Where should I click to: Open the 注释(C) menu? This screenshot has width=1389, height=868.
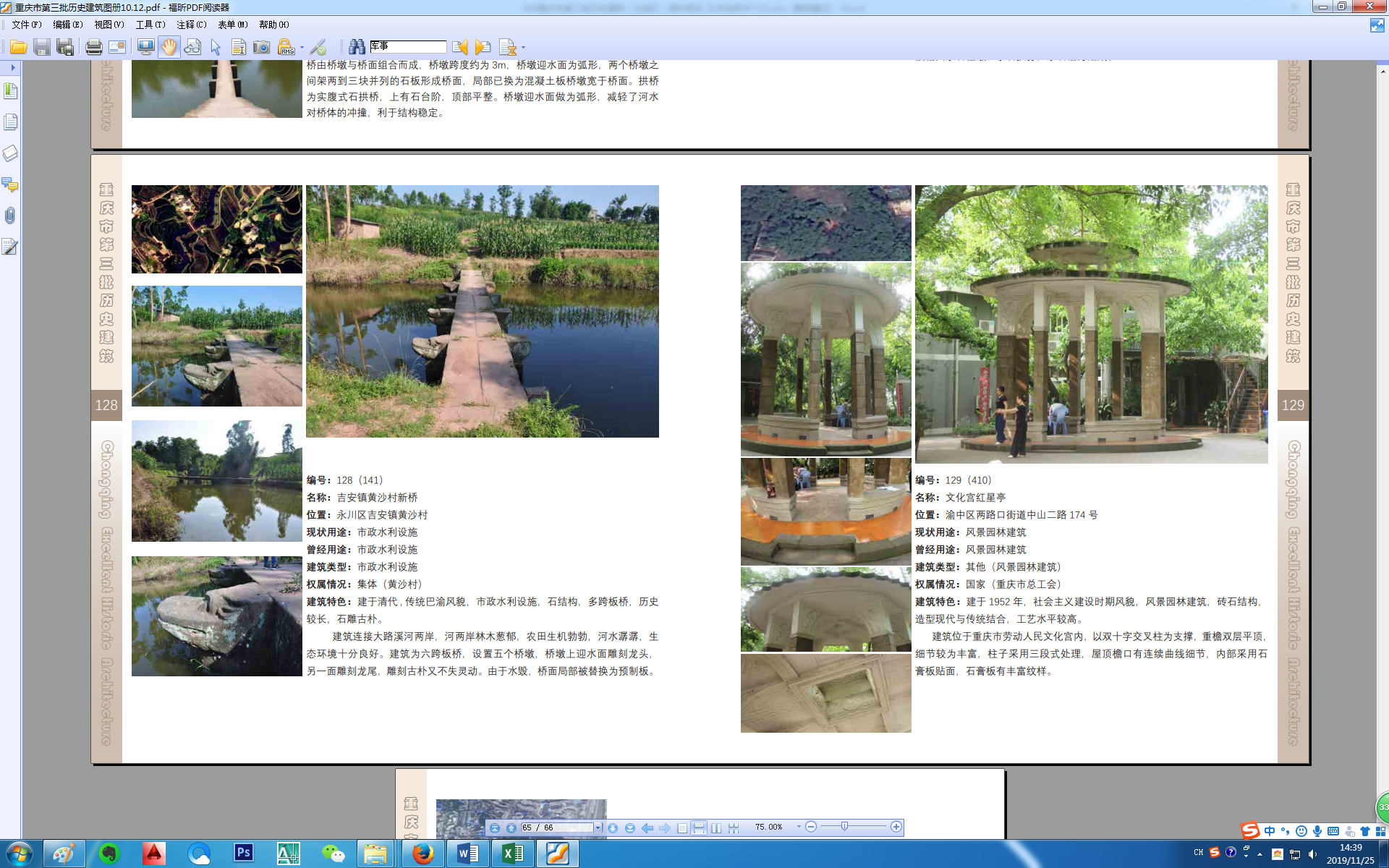click(192, 25)
